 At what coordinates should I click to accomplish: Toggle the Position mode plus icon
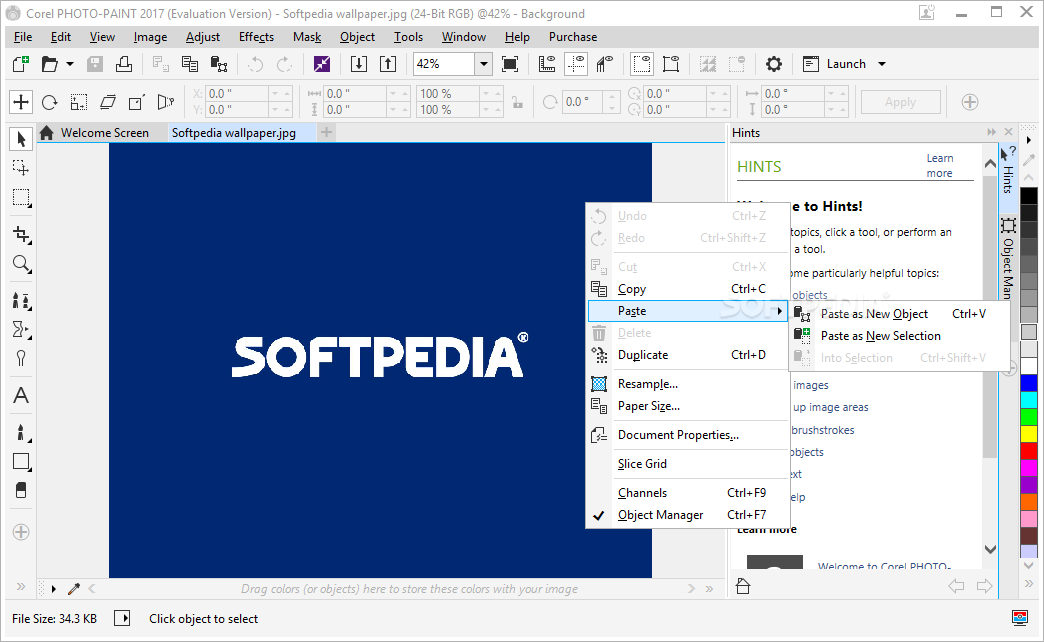21,102
